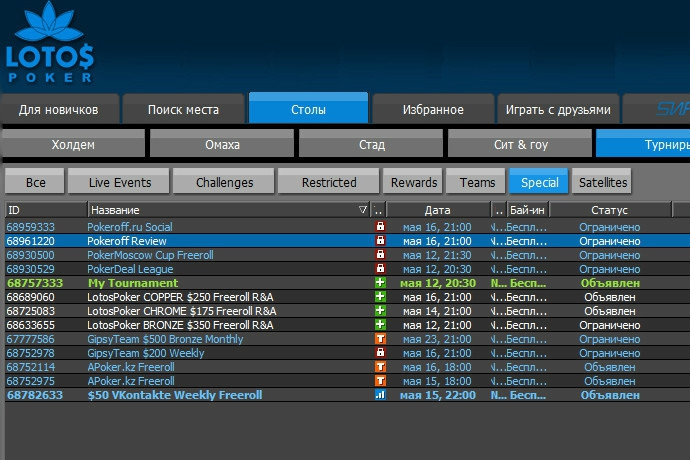Click green plus icon for My Tournament
Screen dimensions: 690x460
[380, 283]
